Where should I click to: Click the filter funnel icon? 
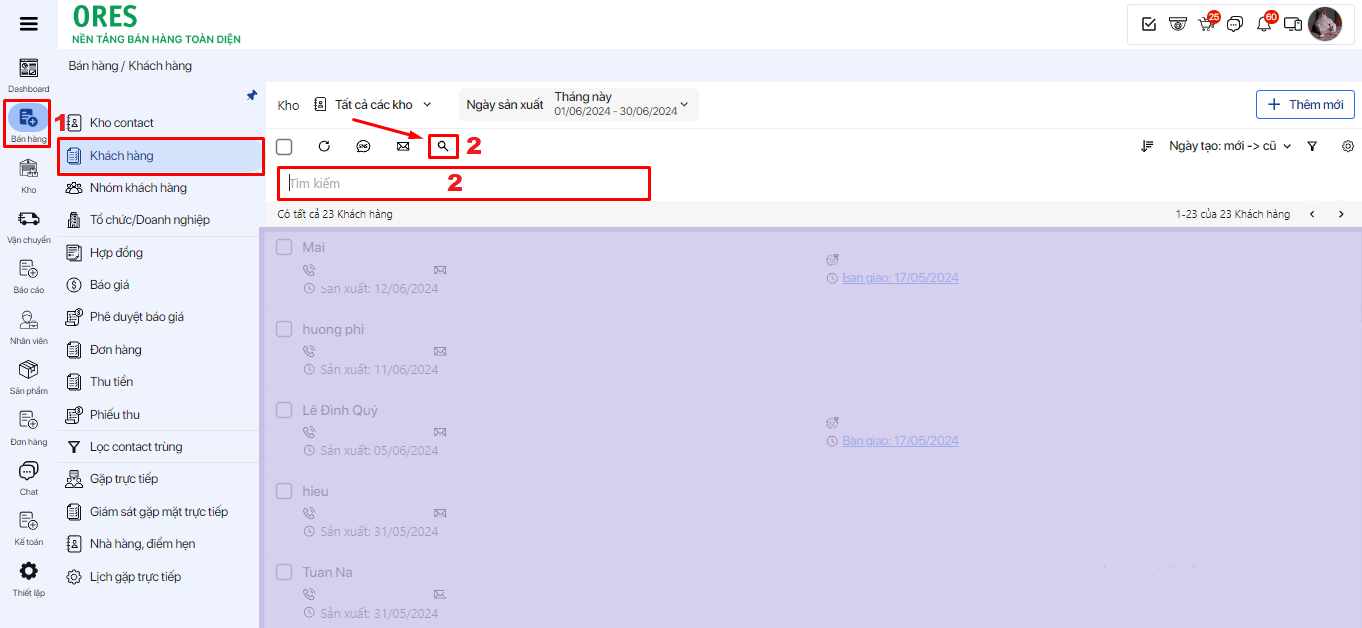[1312, 146]
